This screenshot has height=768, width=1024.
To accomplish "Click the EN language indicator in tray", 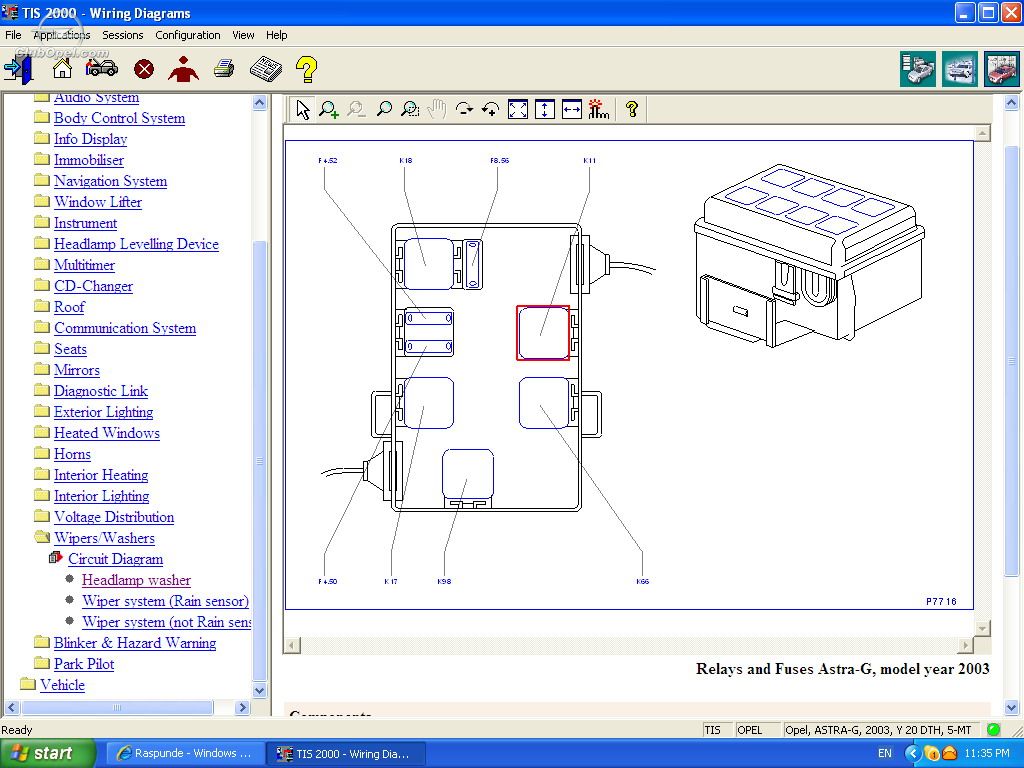I will pyautogui.click(x=884, y=753).
